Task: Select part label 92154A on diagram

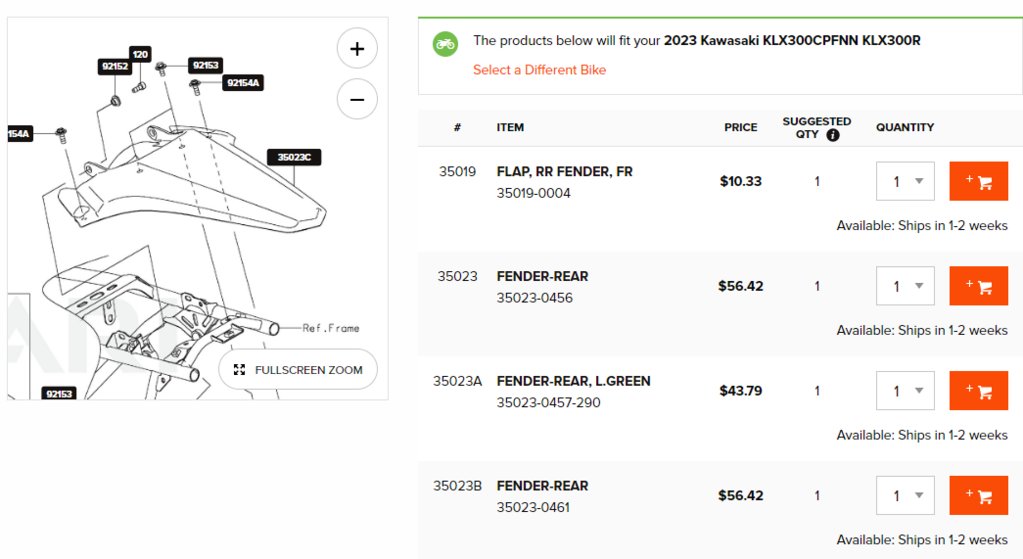Action: [x=243, y=83]
